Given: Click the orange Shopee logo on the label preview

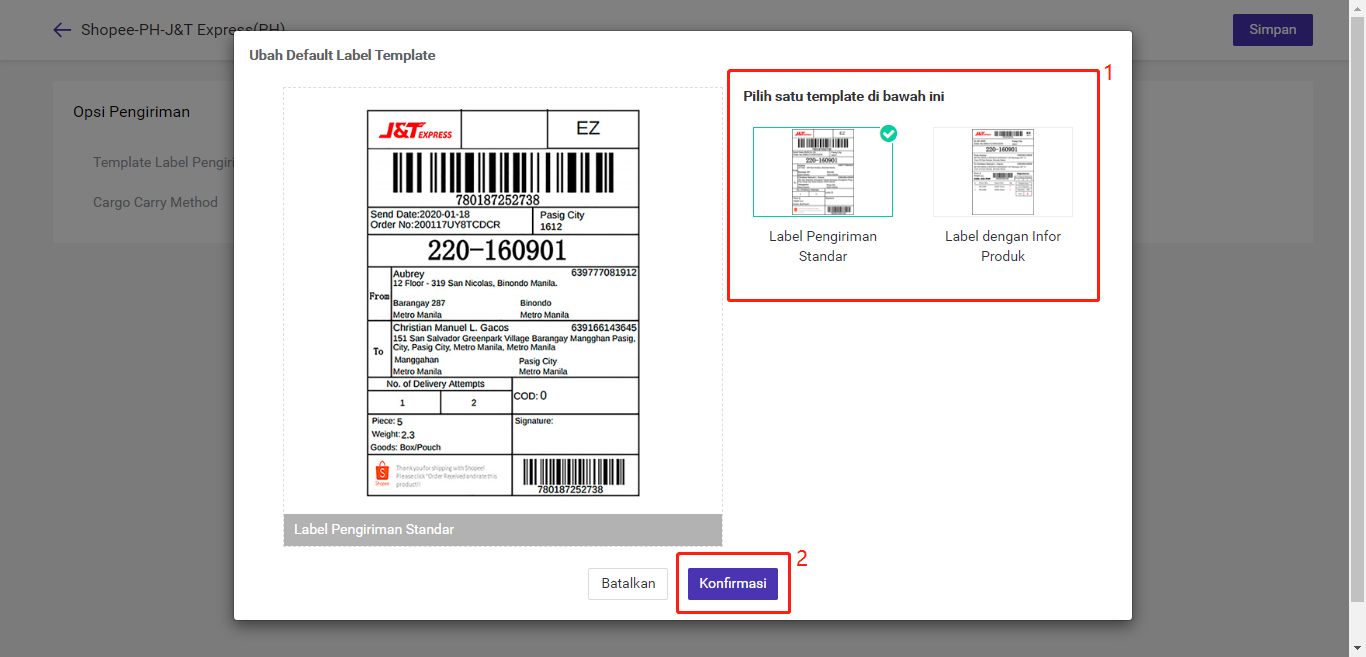Looking at the screenshot, I should (x=382, y=474).
